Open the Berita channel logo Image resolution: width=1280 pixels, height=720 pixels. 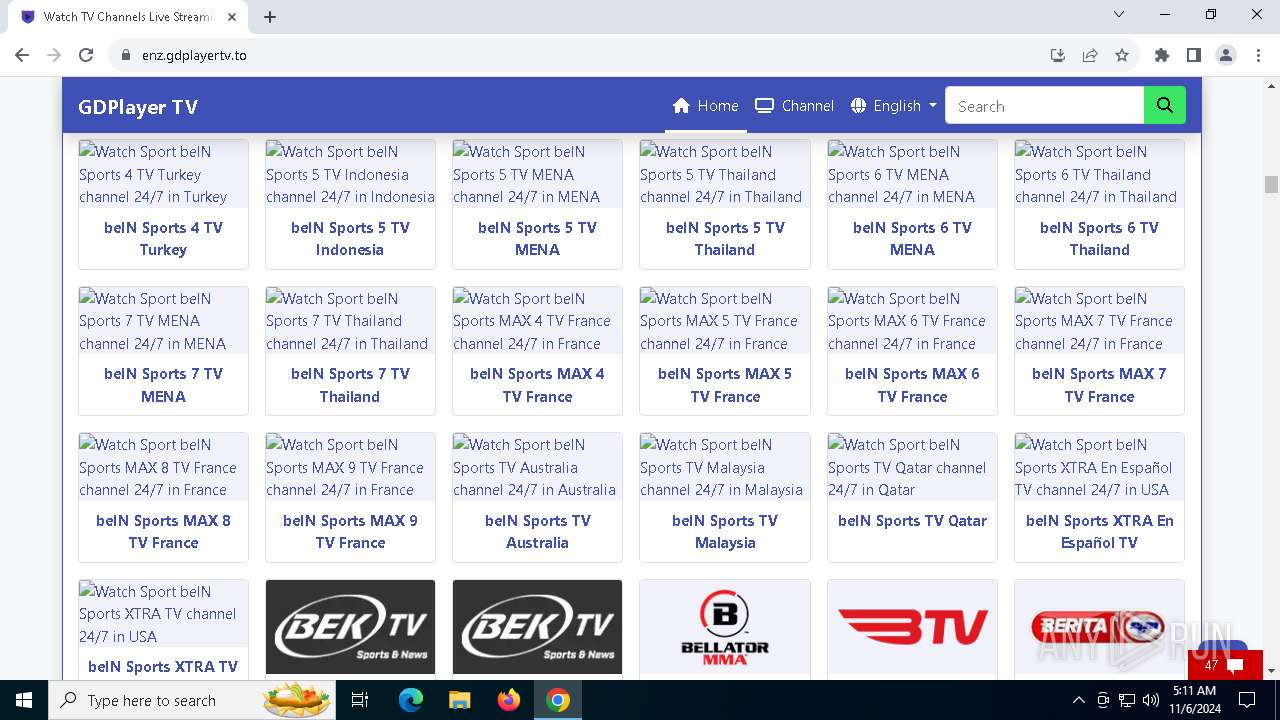1099,627
